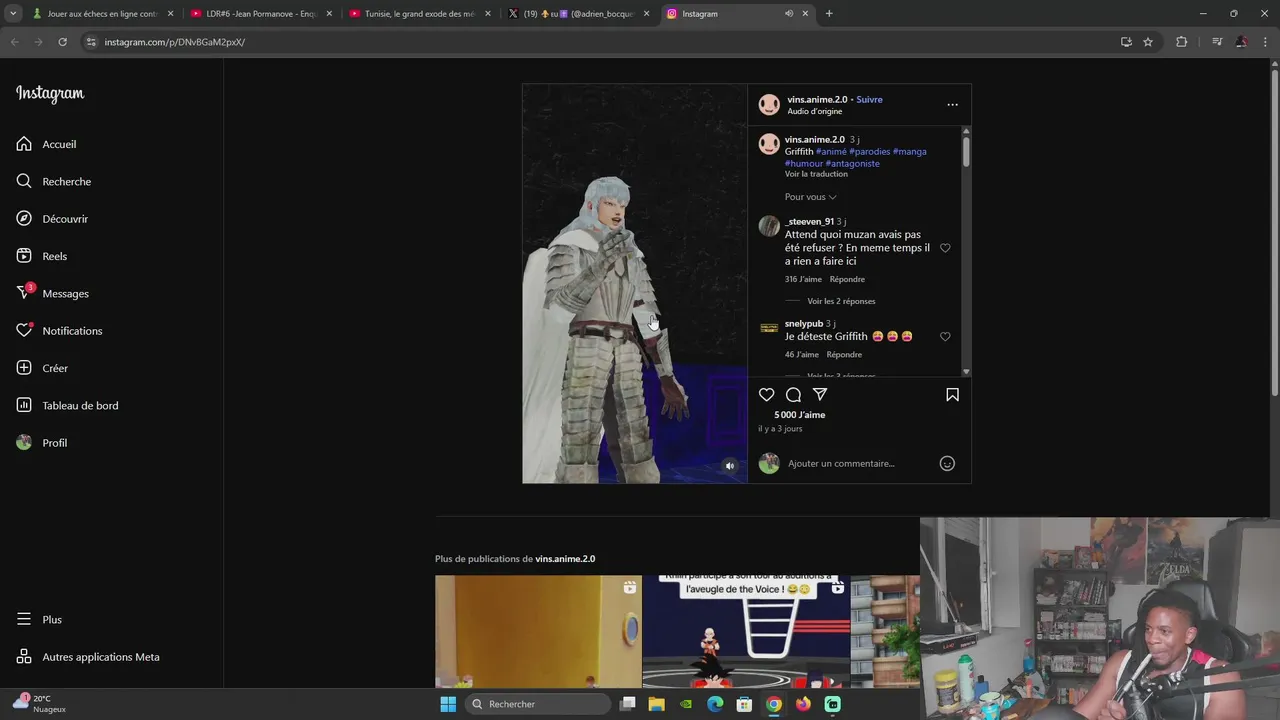Open the yellow thumbnail post

click(x=538, y=631)
